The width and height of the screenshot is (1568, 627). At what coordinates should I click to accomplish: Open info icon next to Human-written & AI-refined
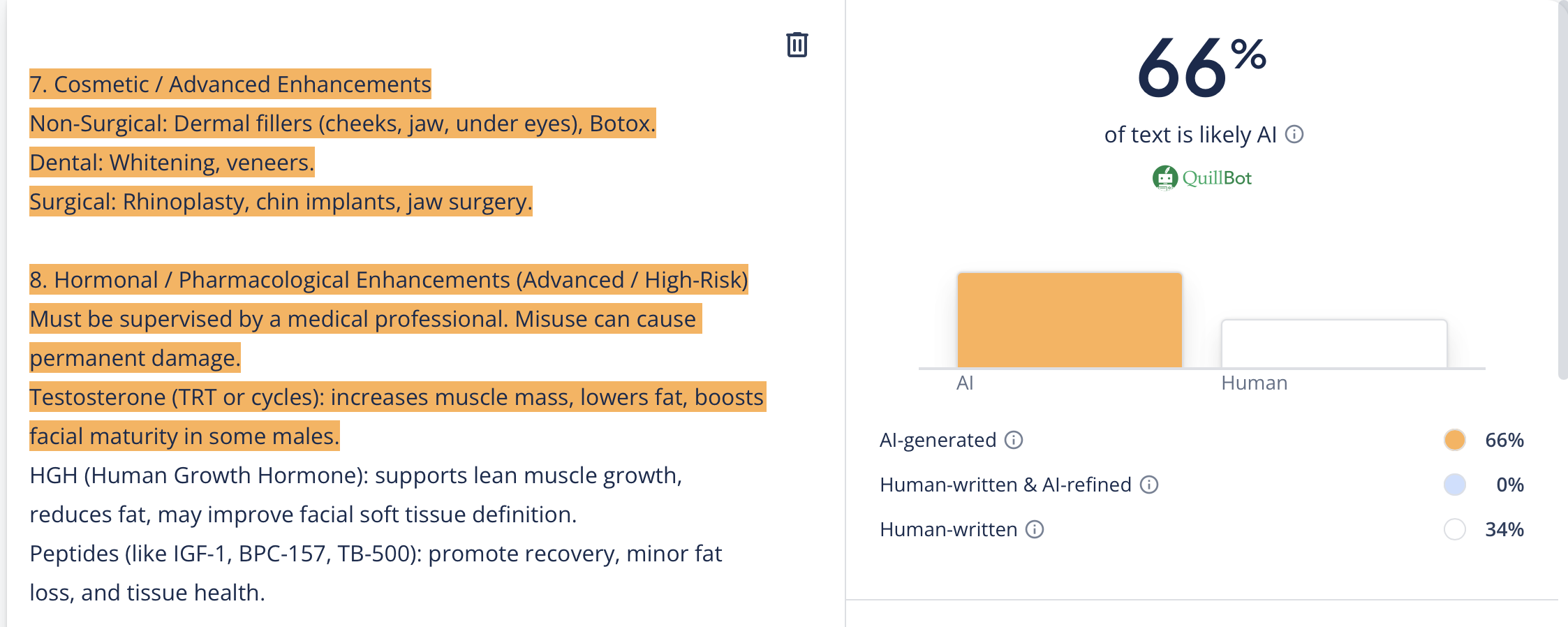coord(1149,485)
